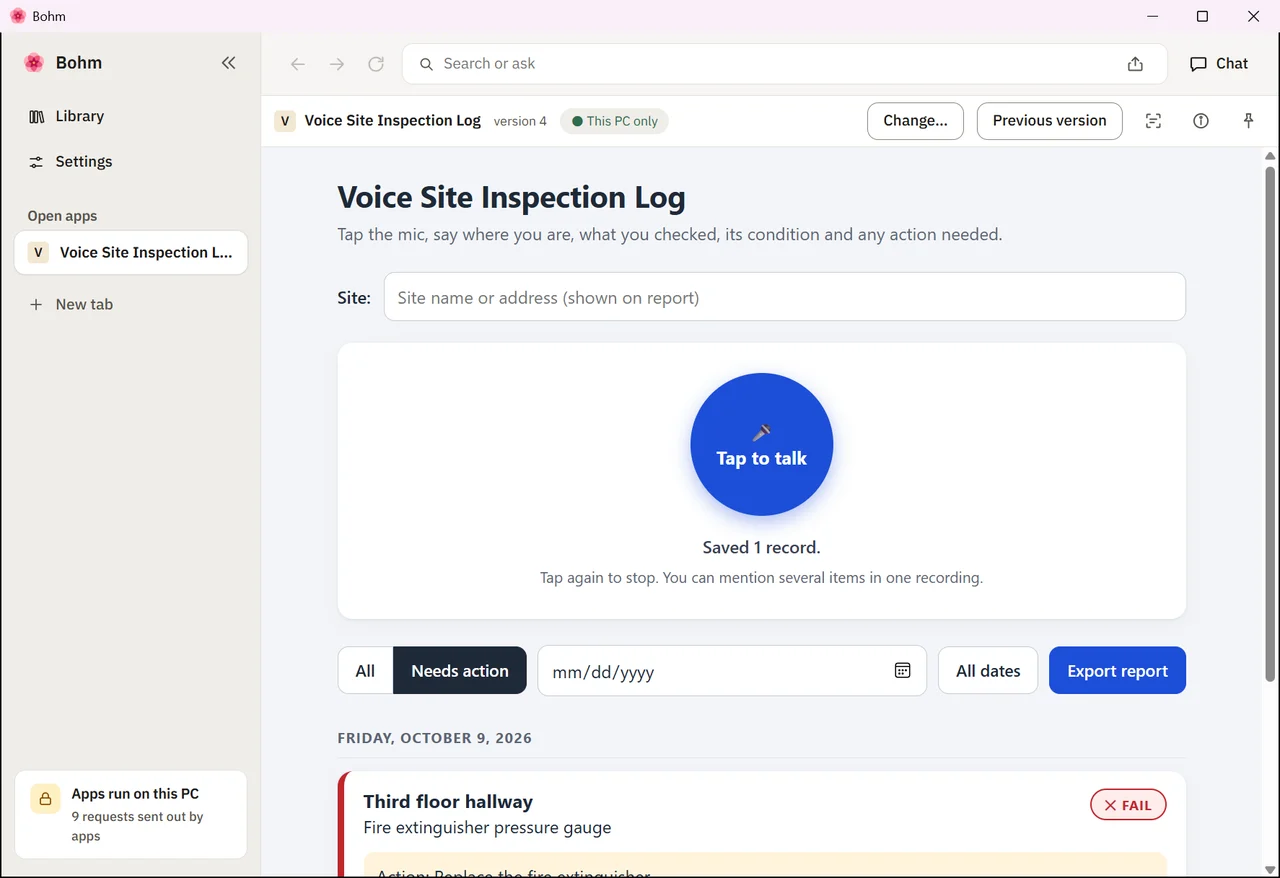This screenshot has width=1280, height=878.
Task: Click the screenshot capture icon in header
Action: click(1153, 121)
